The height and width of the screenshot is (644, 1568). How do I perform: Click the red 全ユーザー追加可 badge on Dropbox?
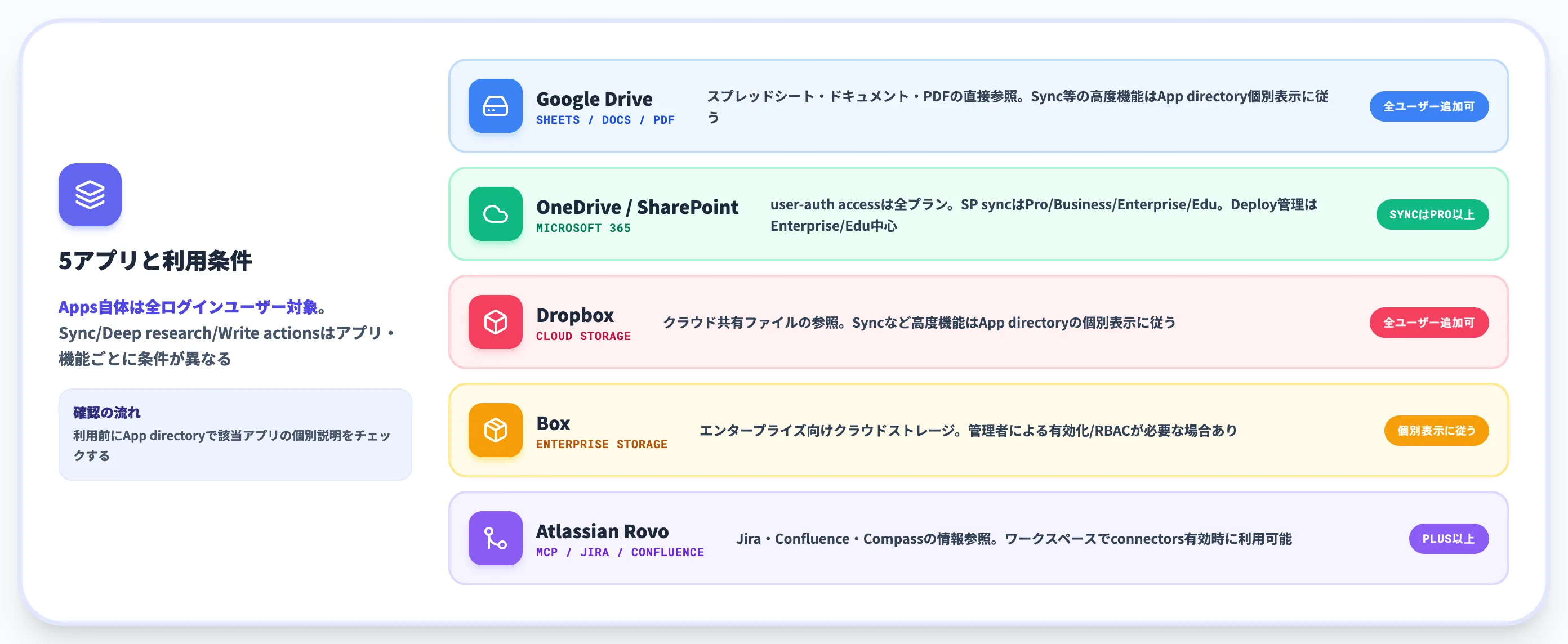click(1429, 323)
